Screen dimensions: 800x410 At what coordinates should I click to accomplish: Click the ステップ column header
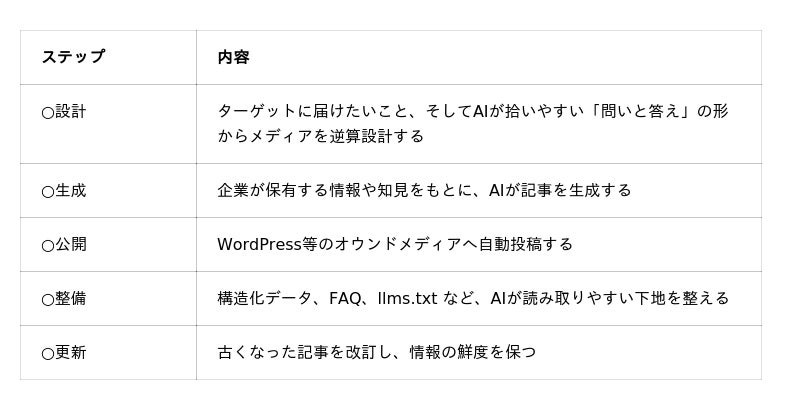(73, 57)
